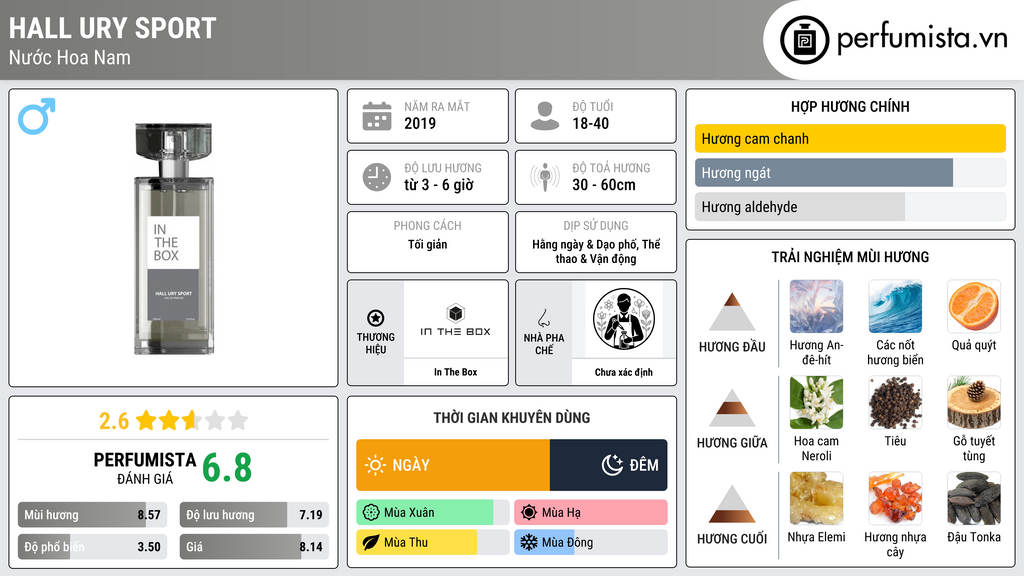
Task: Click the Hương ngát accord bar
Action: click(850, 173)
